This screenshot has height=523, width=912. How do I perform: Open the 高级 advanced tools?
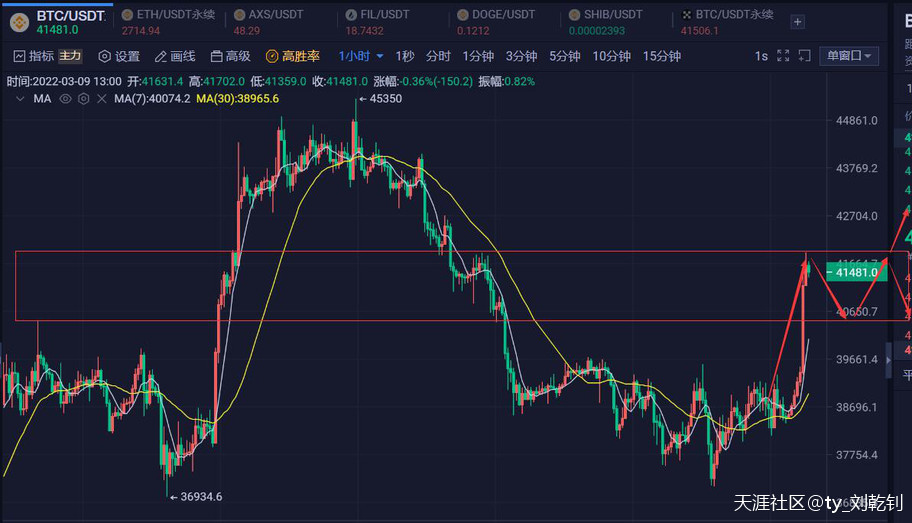(230, 56)
